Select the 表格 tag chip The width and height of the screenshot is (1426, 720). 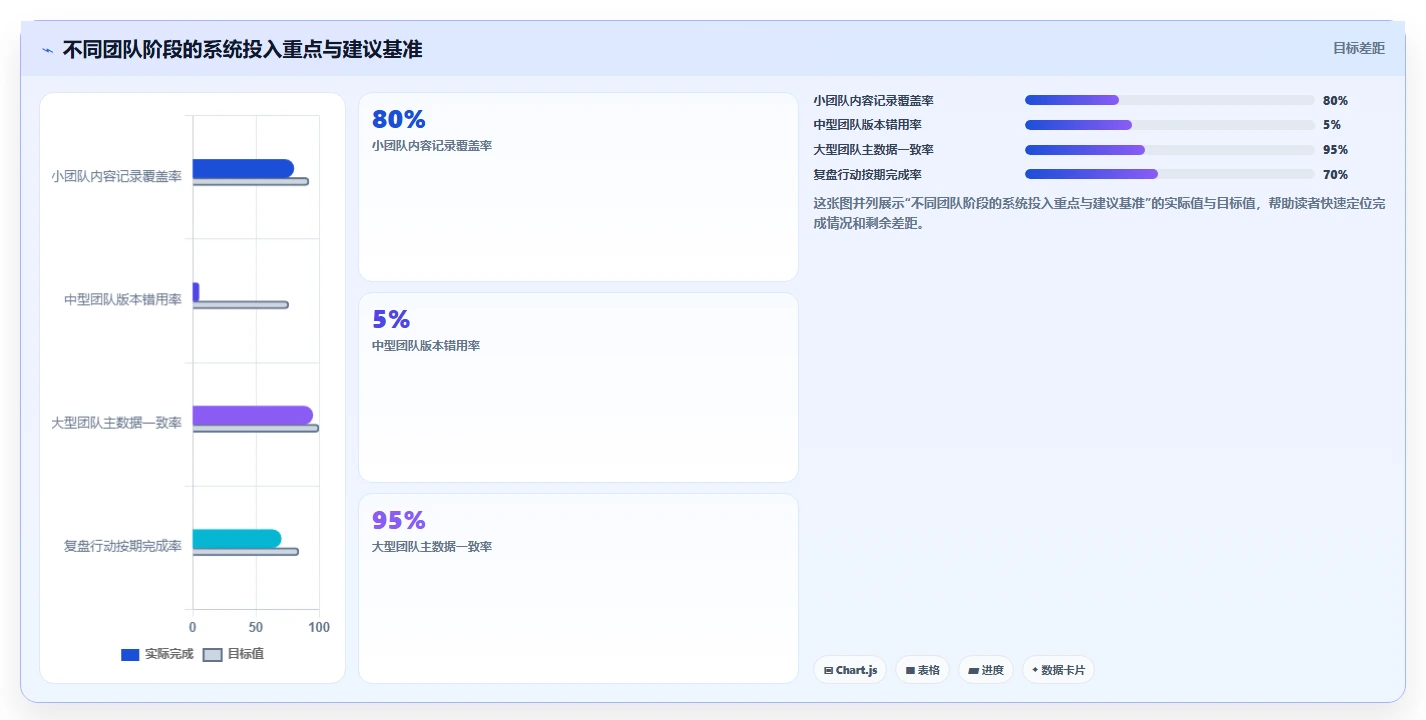(x=922, y=670)
